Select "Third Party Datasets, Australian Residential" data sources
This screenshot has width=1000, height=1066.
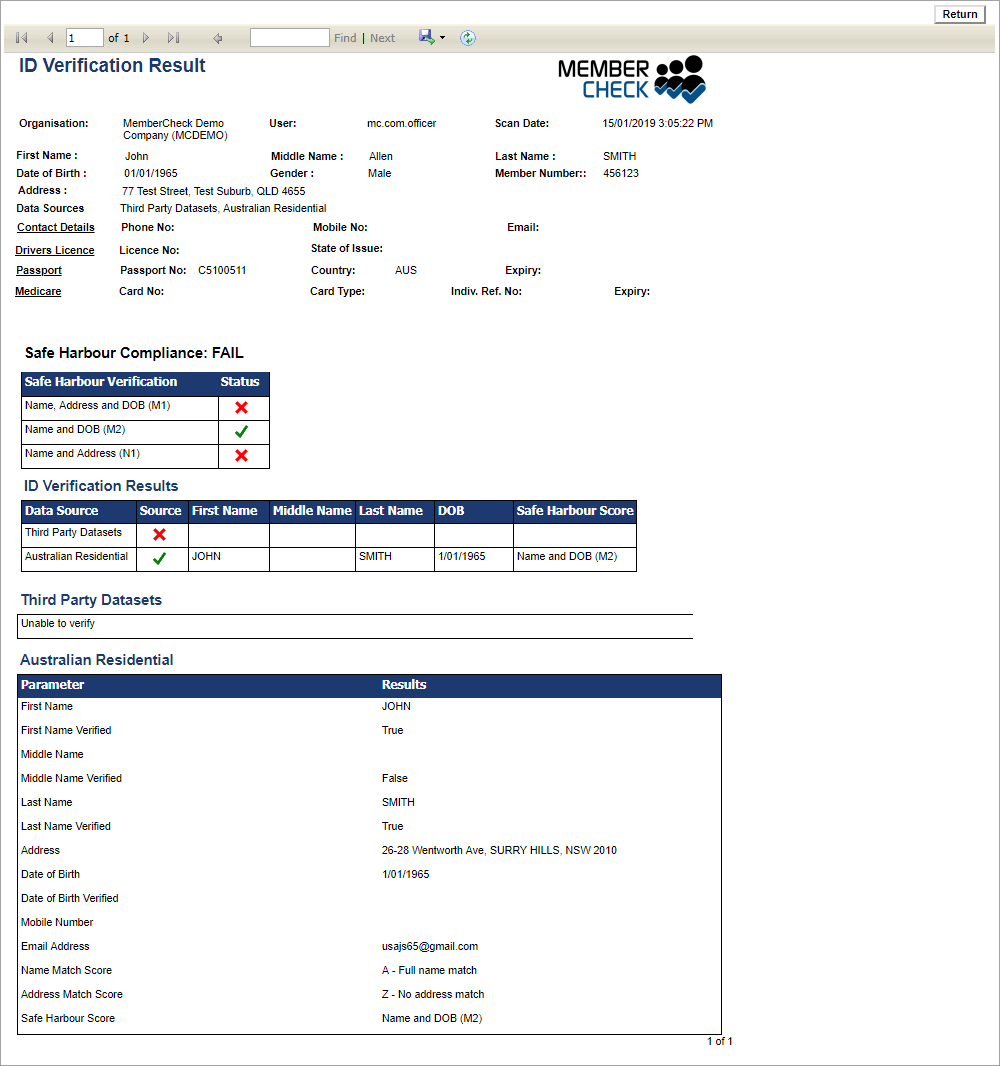(x=223, y=208)
